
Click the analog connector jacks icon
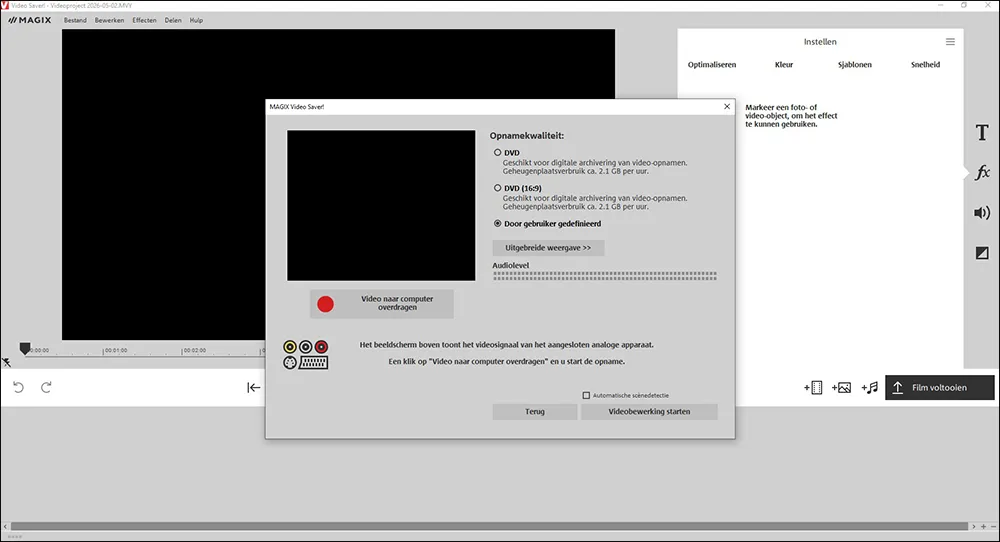pos(305,355)
